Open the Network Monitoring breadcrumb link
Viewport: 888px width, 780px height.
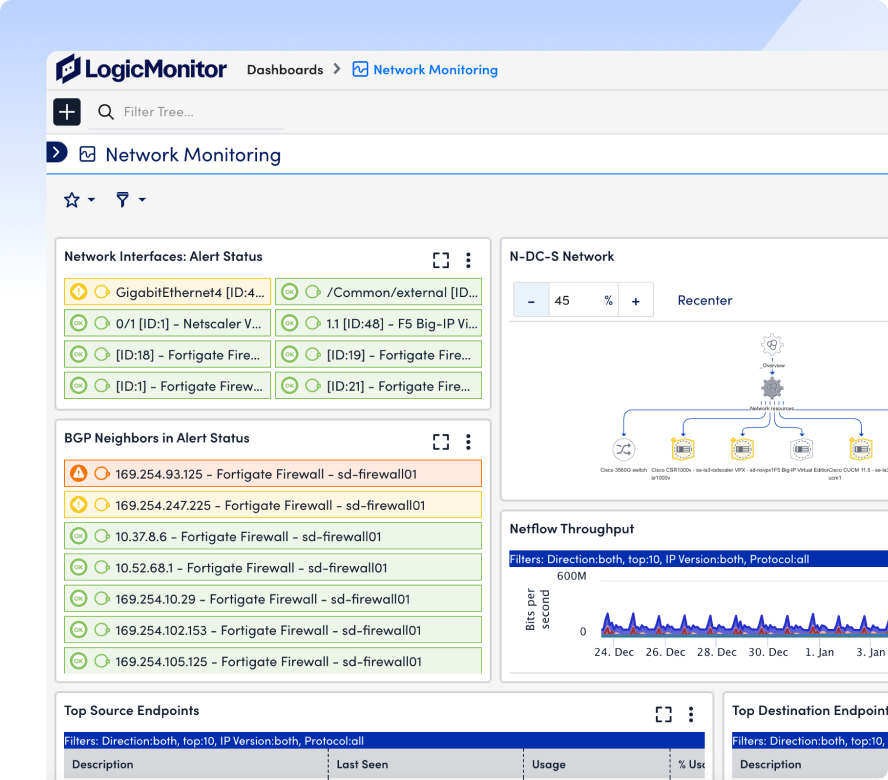[425, 70]
